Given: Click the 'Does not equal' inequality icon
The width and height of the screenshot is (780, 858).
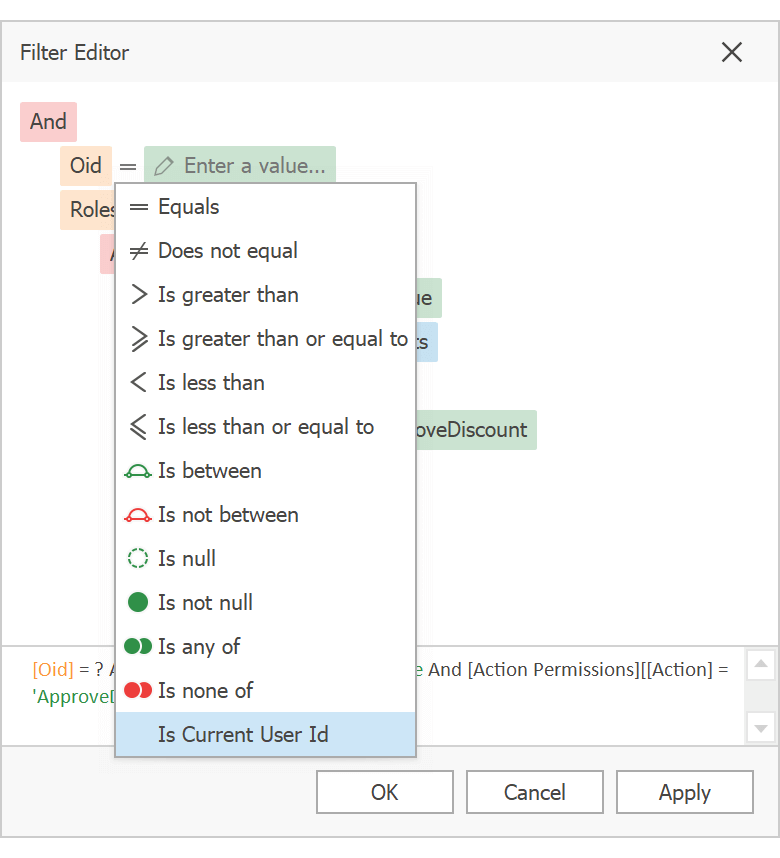Looking at the screenshot, I should point(136,250).
